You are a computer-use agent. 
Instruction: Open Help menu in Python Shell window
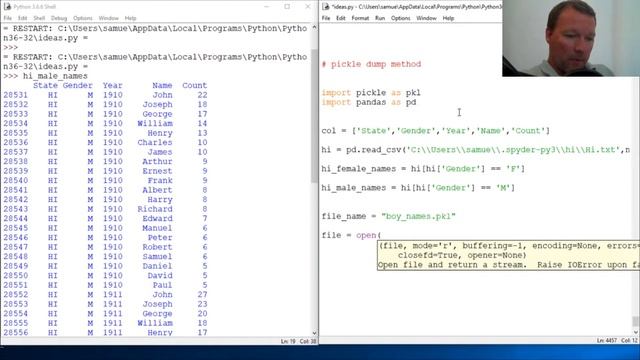click(x=130, y=18)
